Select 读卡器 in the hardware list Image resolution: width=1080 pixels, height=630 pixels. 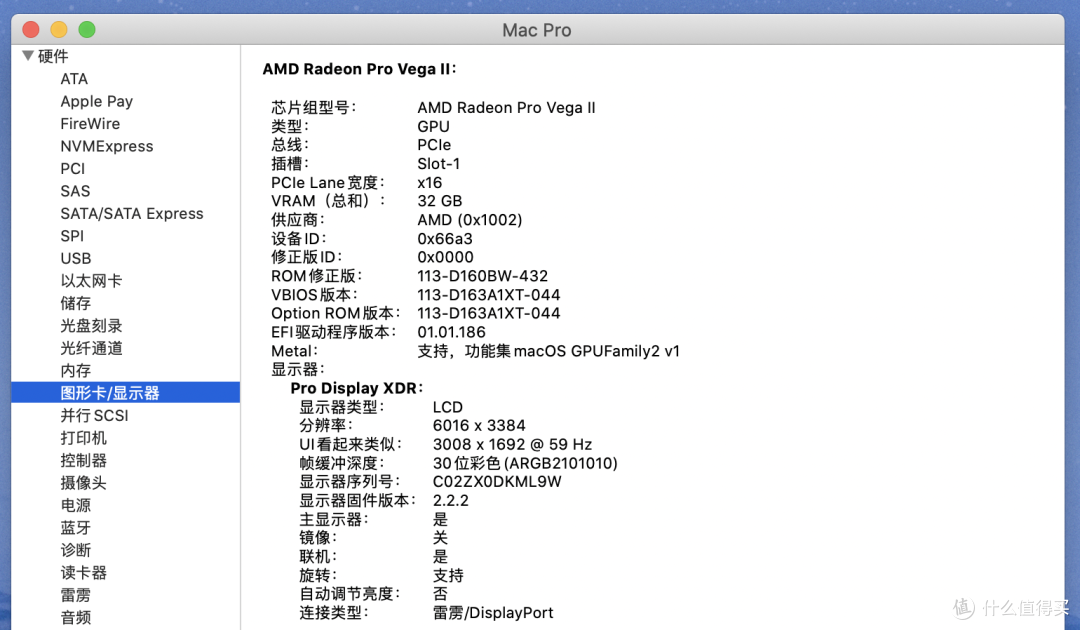[83, 573]
